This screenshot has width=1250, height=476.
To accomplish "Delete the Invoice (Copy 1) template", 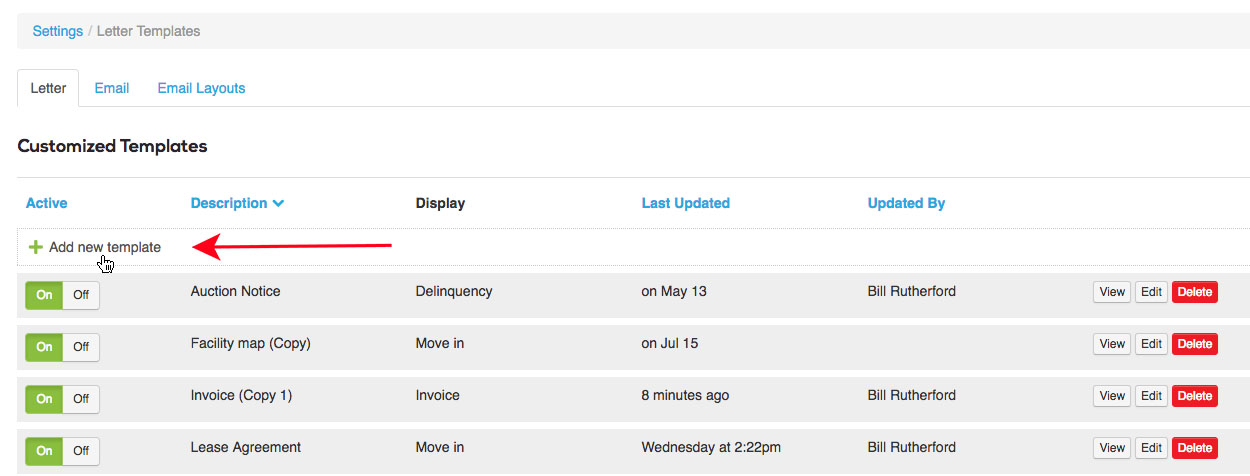I will (1194, 396).
